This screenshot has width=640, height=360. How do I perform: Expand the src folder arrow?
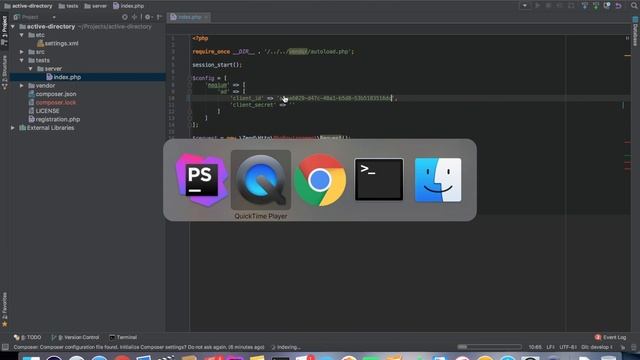22,52
